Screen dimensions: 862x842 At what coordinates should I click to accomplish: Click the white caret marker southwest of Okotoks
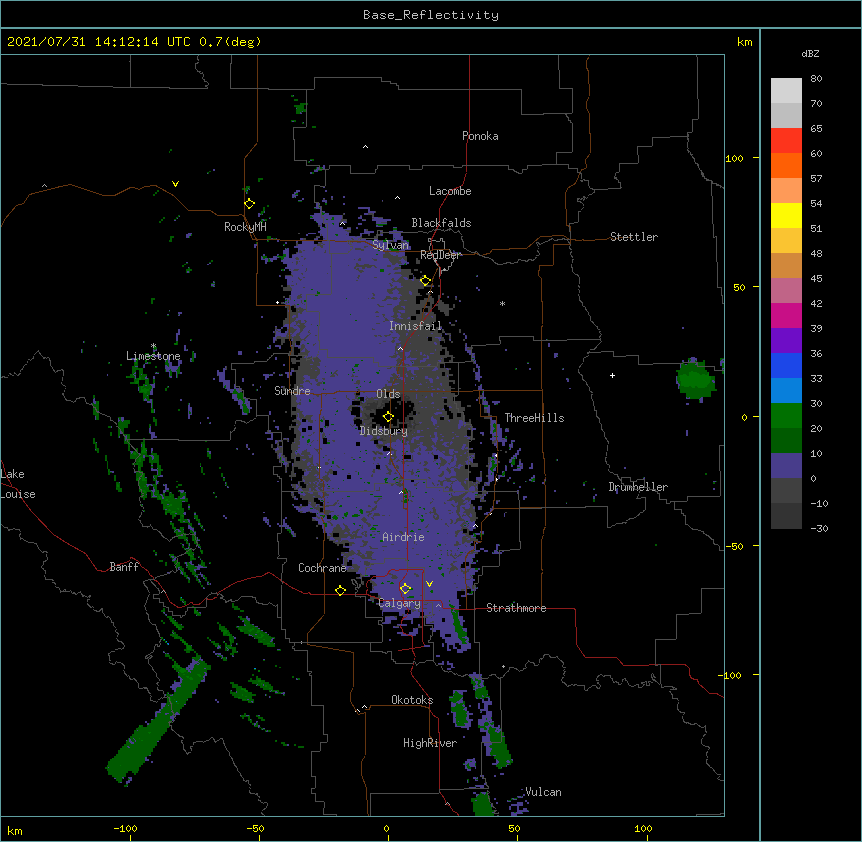[x=364, y=707]
